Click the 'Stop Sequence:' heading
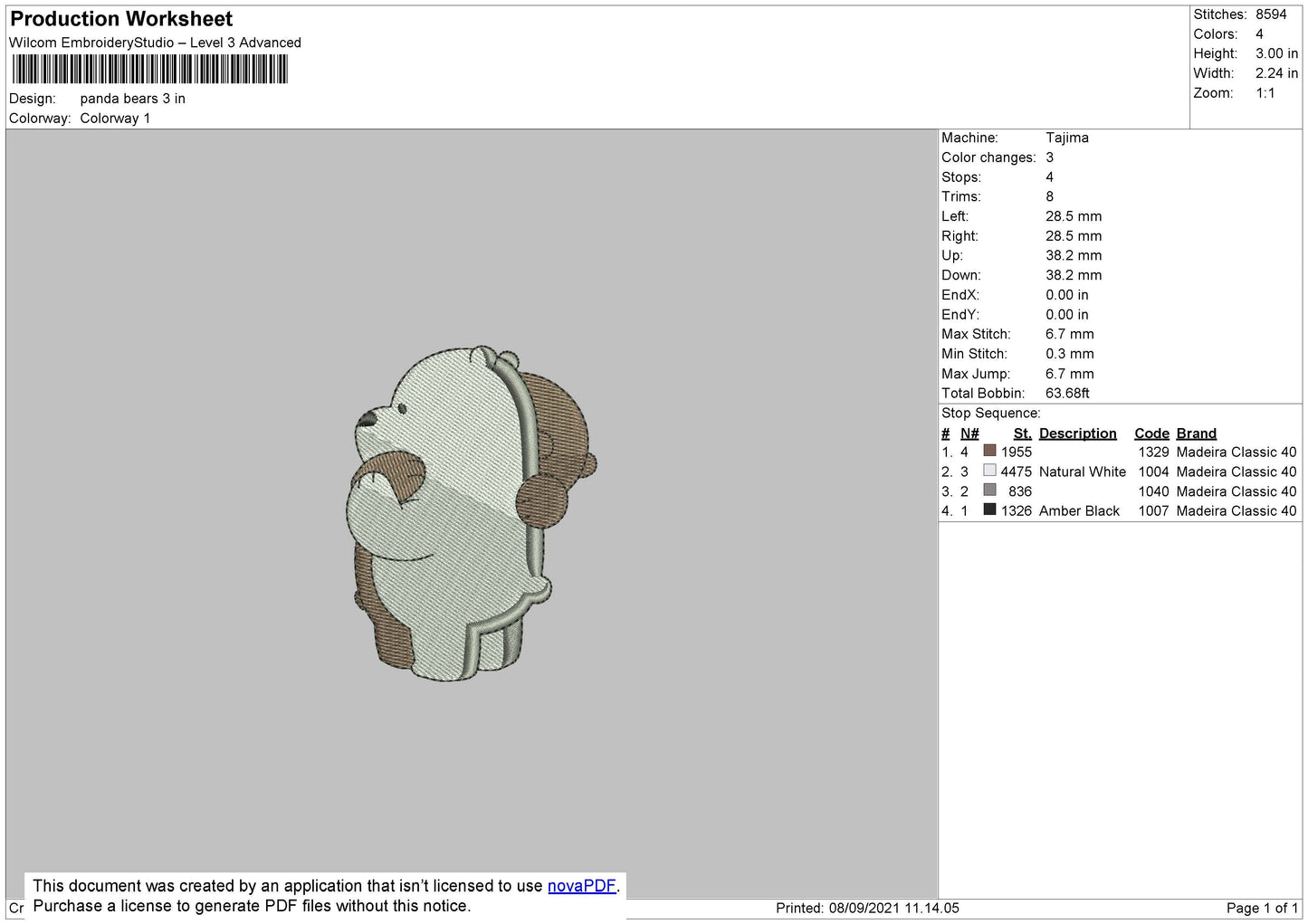Viewport: 1308px width, 924px height. pos(990,414)
